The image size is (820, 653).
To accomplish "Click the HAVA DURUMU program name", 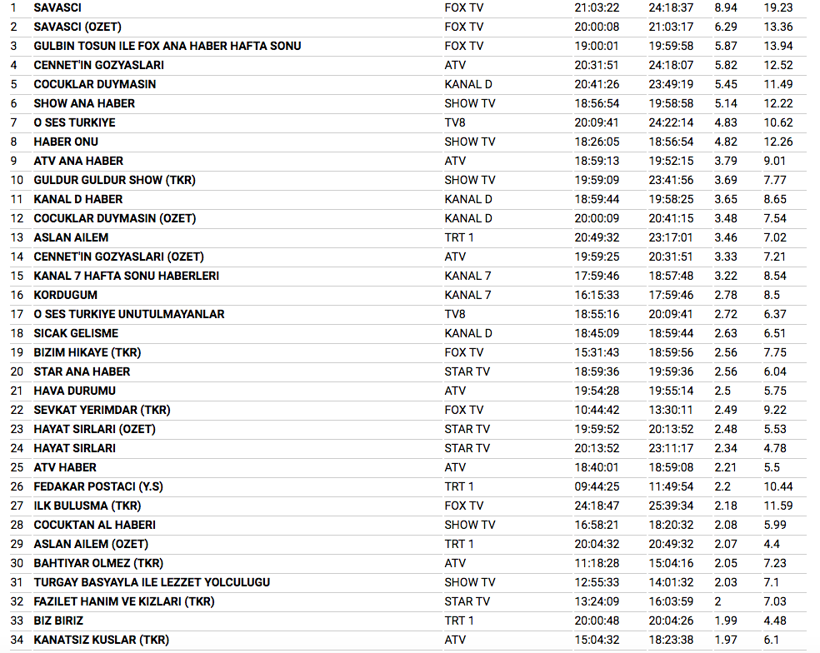I will tap(75, 391).
